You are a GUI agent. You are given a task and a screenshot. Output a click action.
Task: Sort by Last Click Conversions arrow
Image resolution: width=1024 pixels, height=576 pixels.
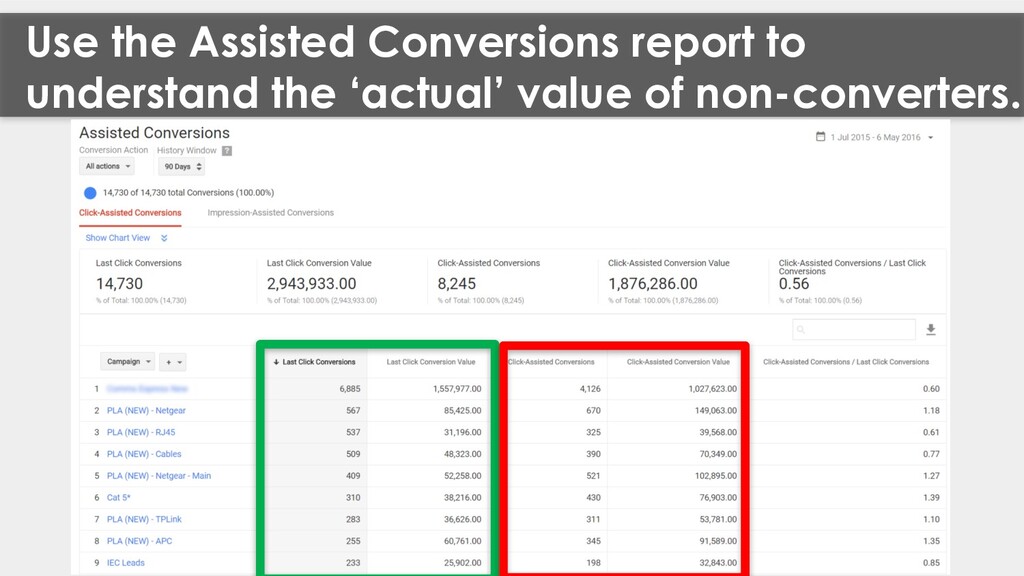tap(276, 362)
